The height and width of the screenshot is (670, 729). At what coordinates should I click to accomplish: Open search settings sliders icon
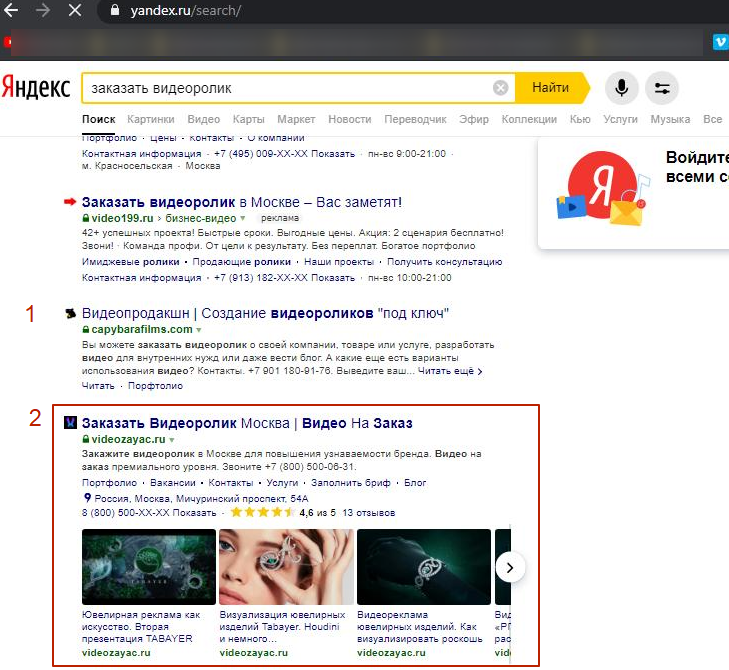(662, 88)
